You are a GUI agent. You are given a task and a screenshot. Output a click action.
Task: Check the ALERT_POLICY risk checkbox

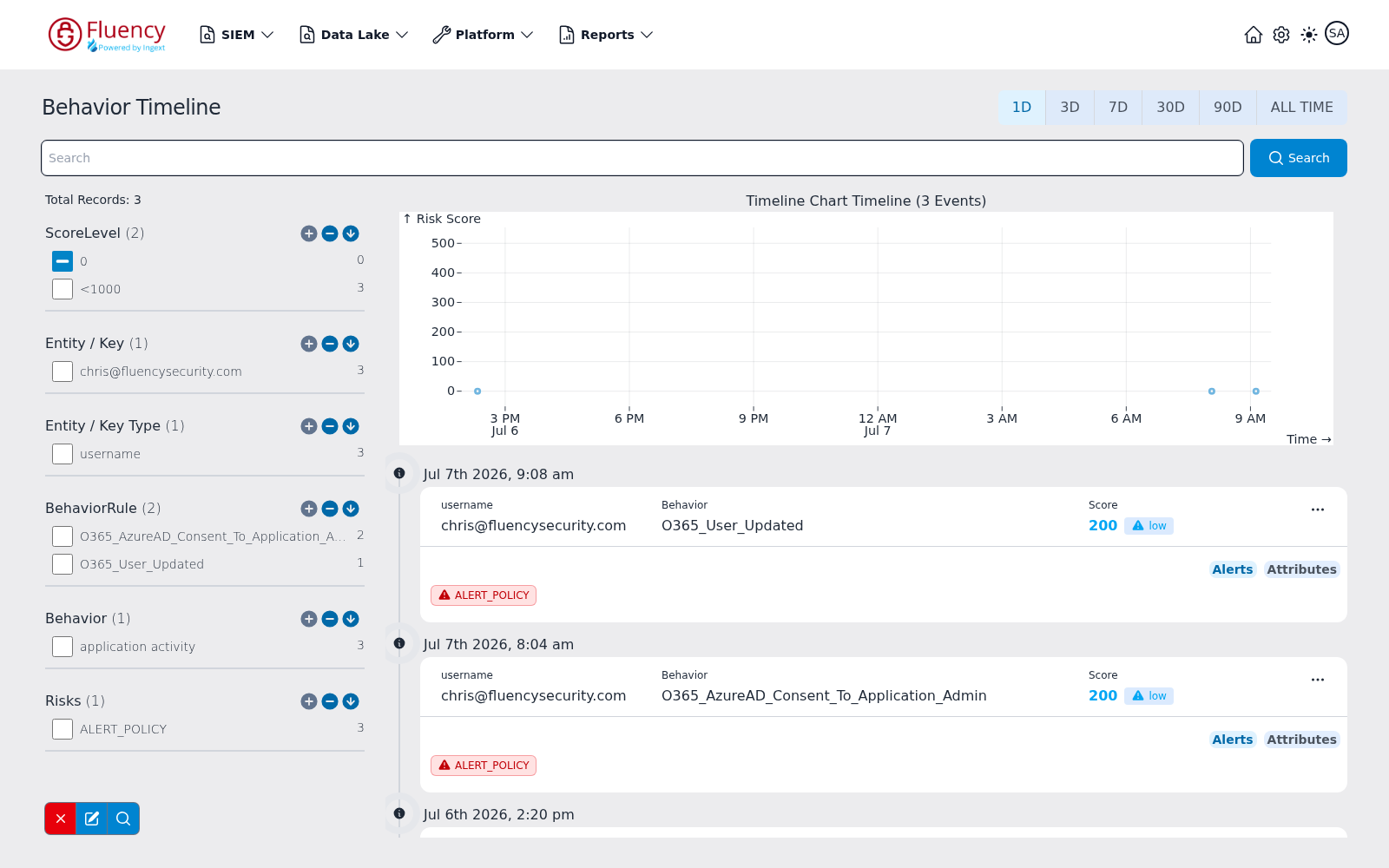(63, 729)
